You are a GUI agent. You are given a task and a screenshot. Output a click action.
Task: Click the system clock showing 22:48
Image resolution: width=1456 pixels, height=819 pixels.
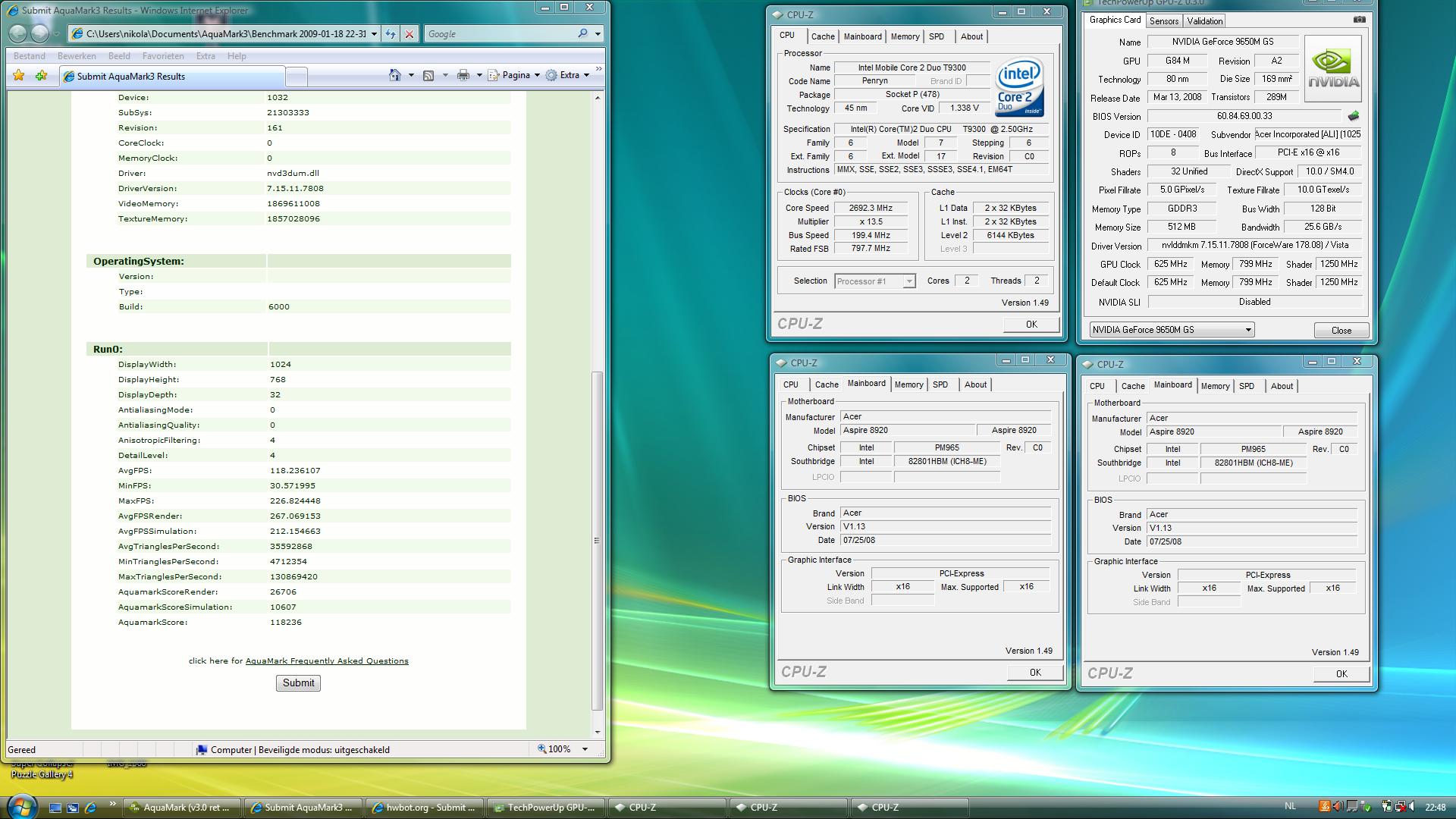(x=1435, y=807)
